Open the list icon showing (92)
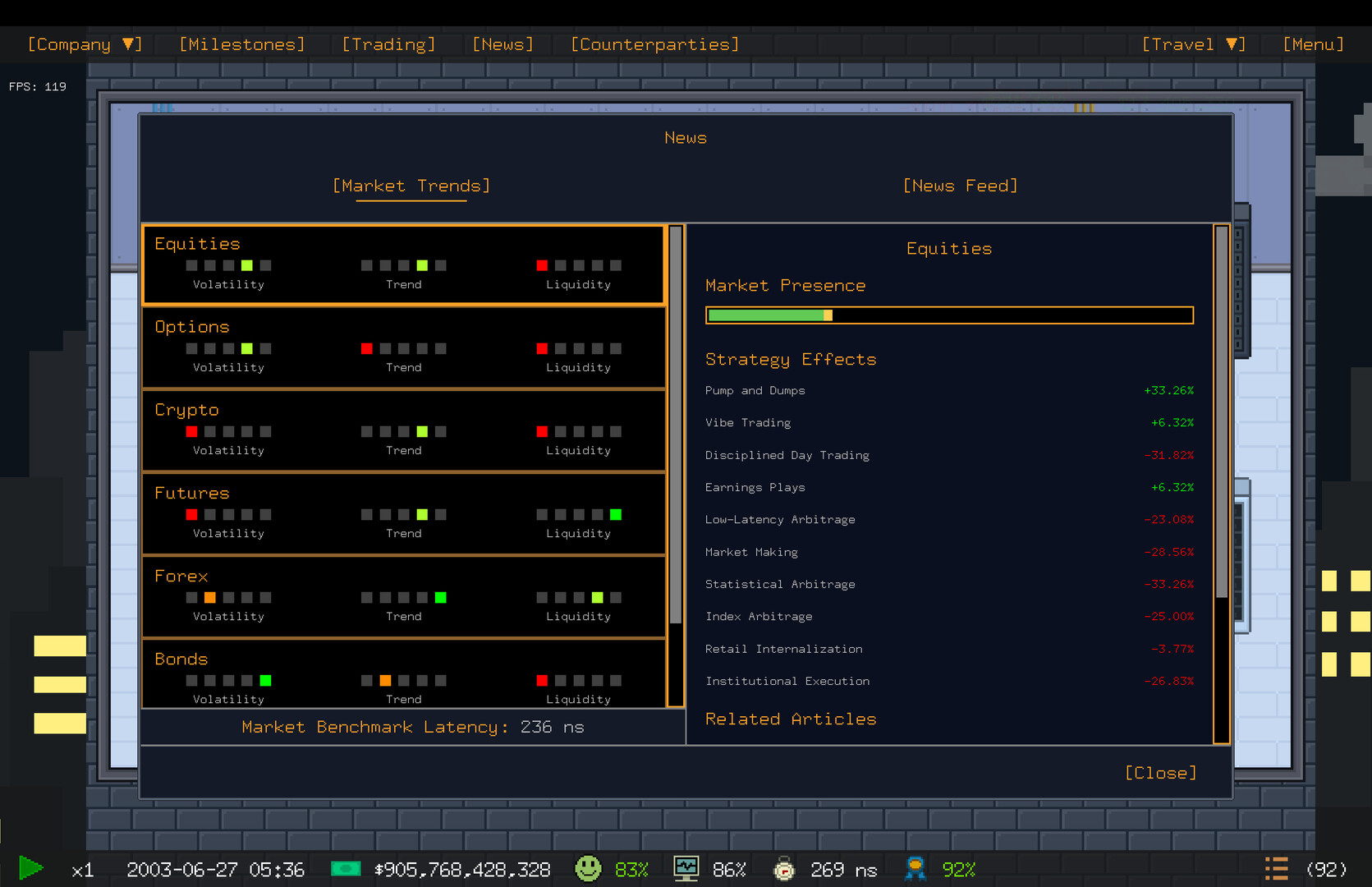 (x=1277, y=867)
